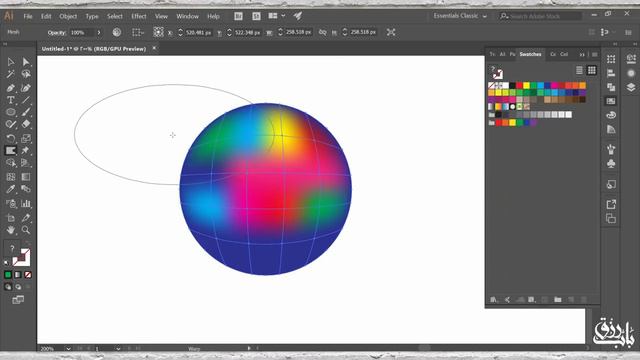This screenshot has width=640, height=360.
Task: Open the Essentials Classic workspace dropdown
Action: click(x=460, y=16)
